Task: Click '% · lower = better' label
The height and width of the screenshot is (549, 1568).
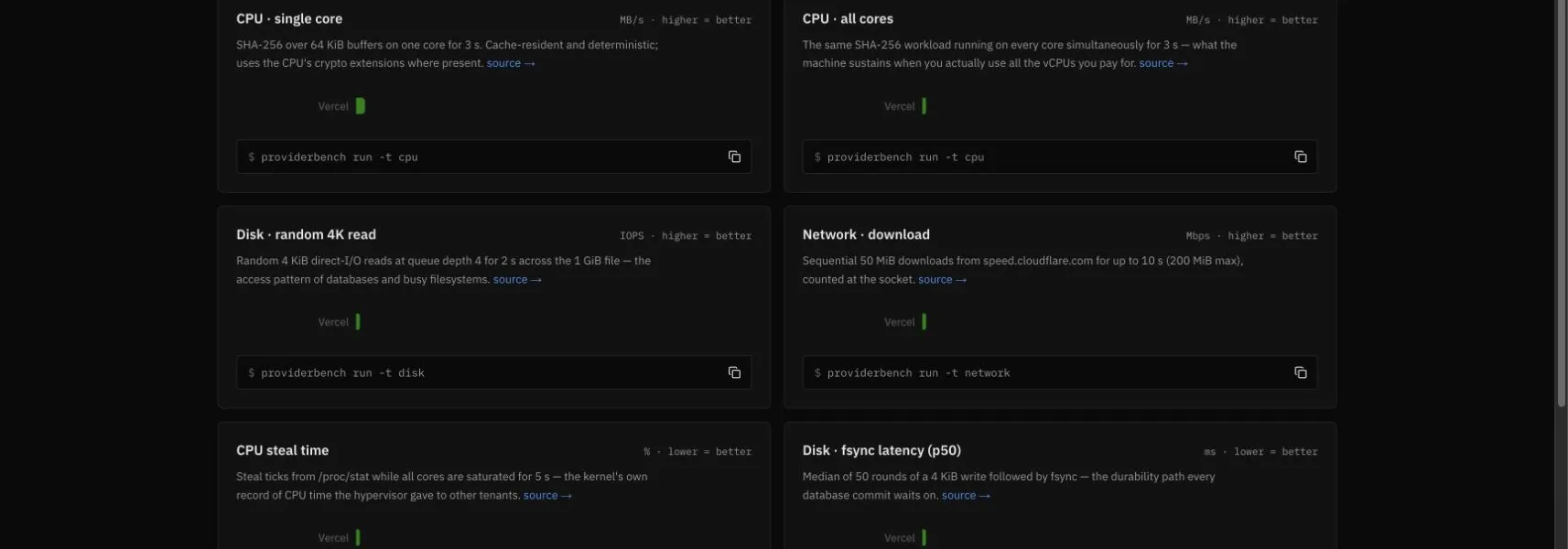Action: point(697,452)
